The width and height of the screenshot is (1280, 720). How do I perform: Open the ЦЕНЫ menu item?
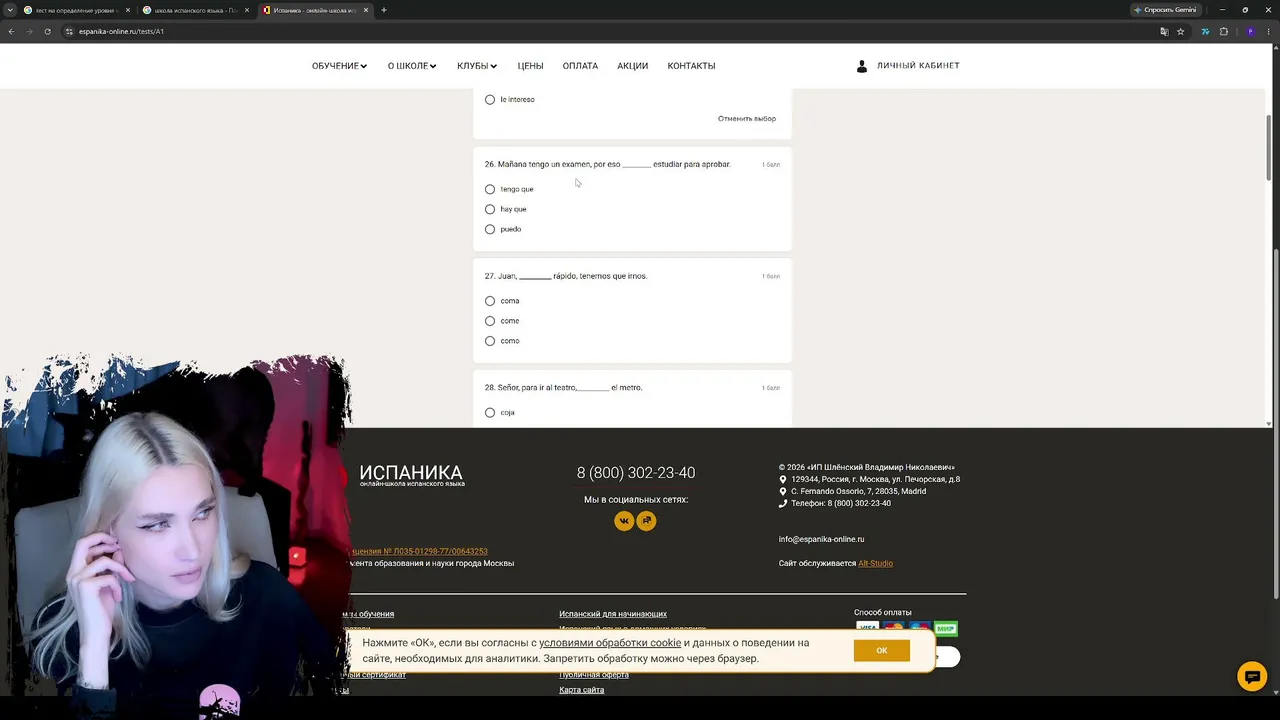(x=530, y=66)
